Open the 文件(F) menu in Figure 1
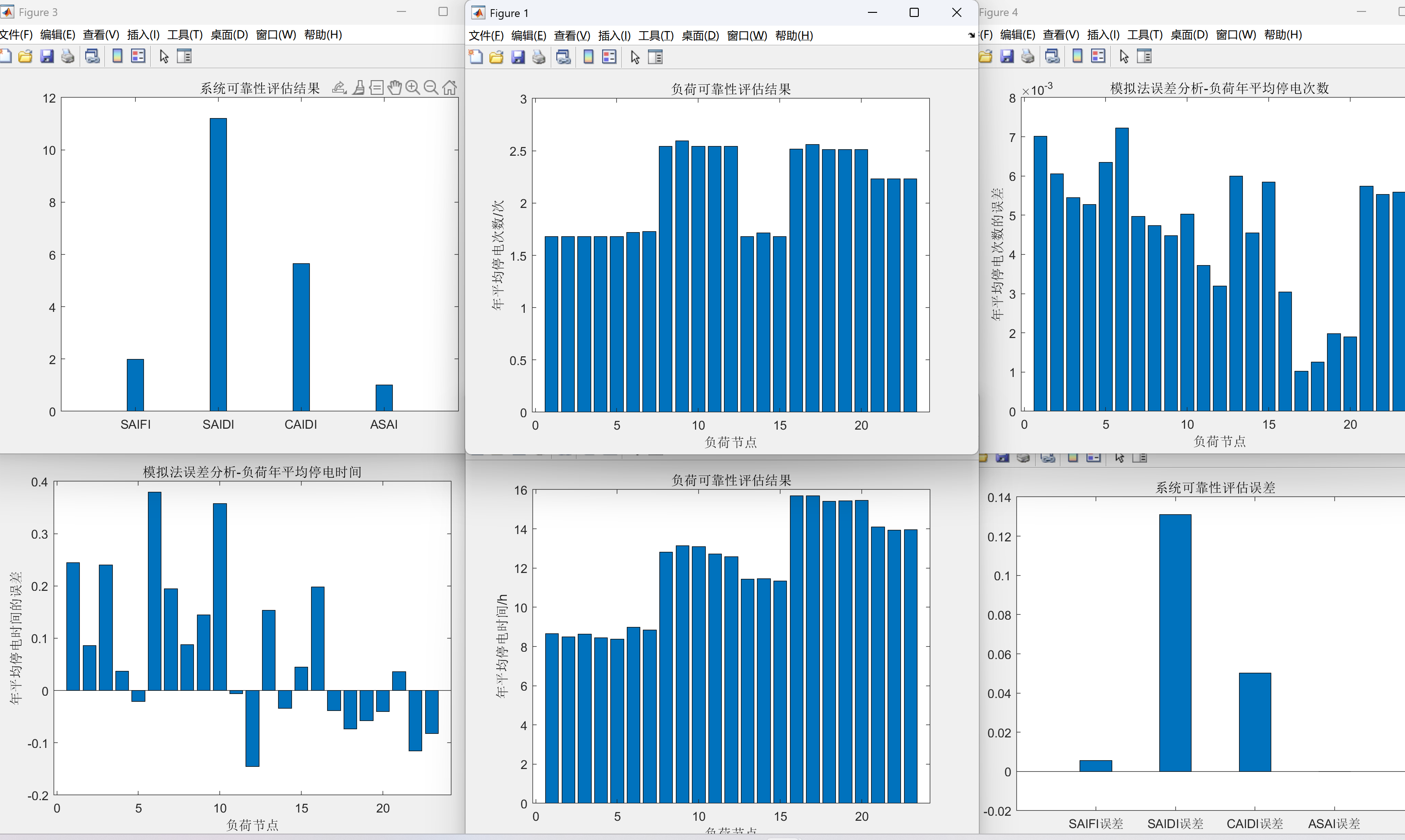1405x840 pixels. (x=486, y=36)
